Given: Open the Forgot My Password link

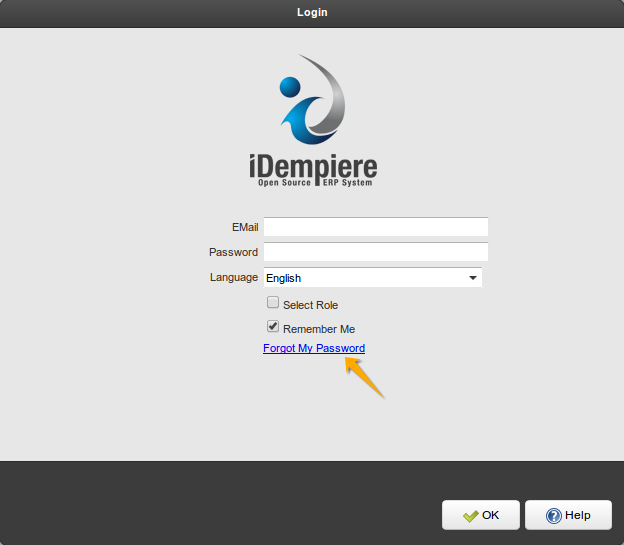Looking at the screenshot, I should coord(314,348).
